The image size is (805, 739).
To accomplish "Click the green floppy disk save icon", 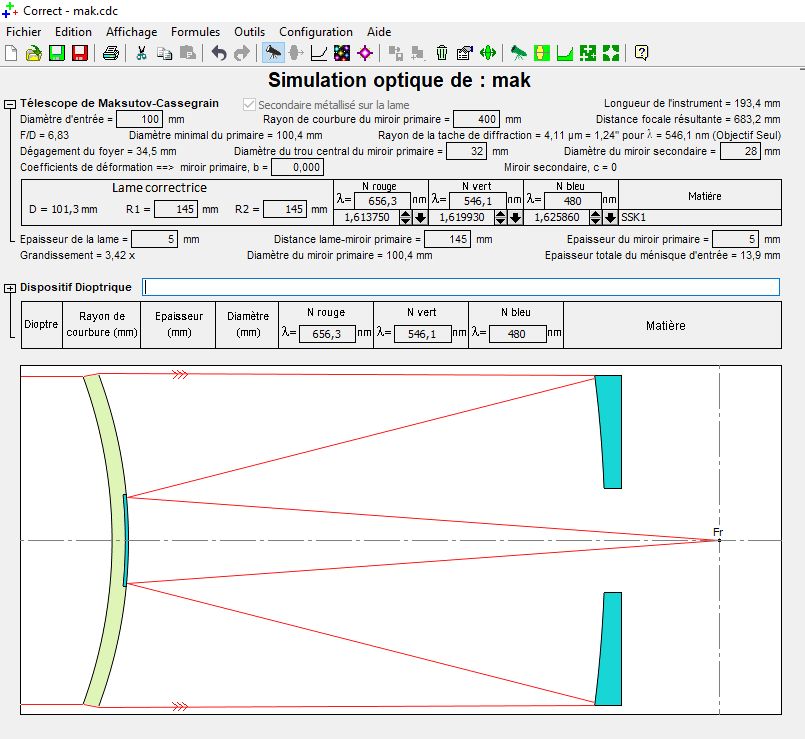I will 57,53.
